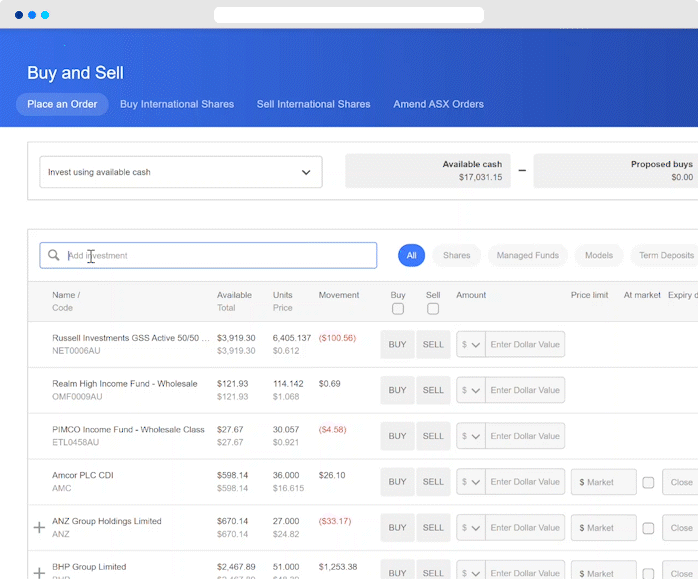Click the Proposed buys $0.00 box

(616, 171)
